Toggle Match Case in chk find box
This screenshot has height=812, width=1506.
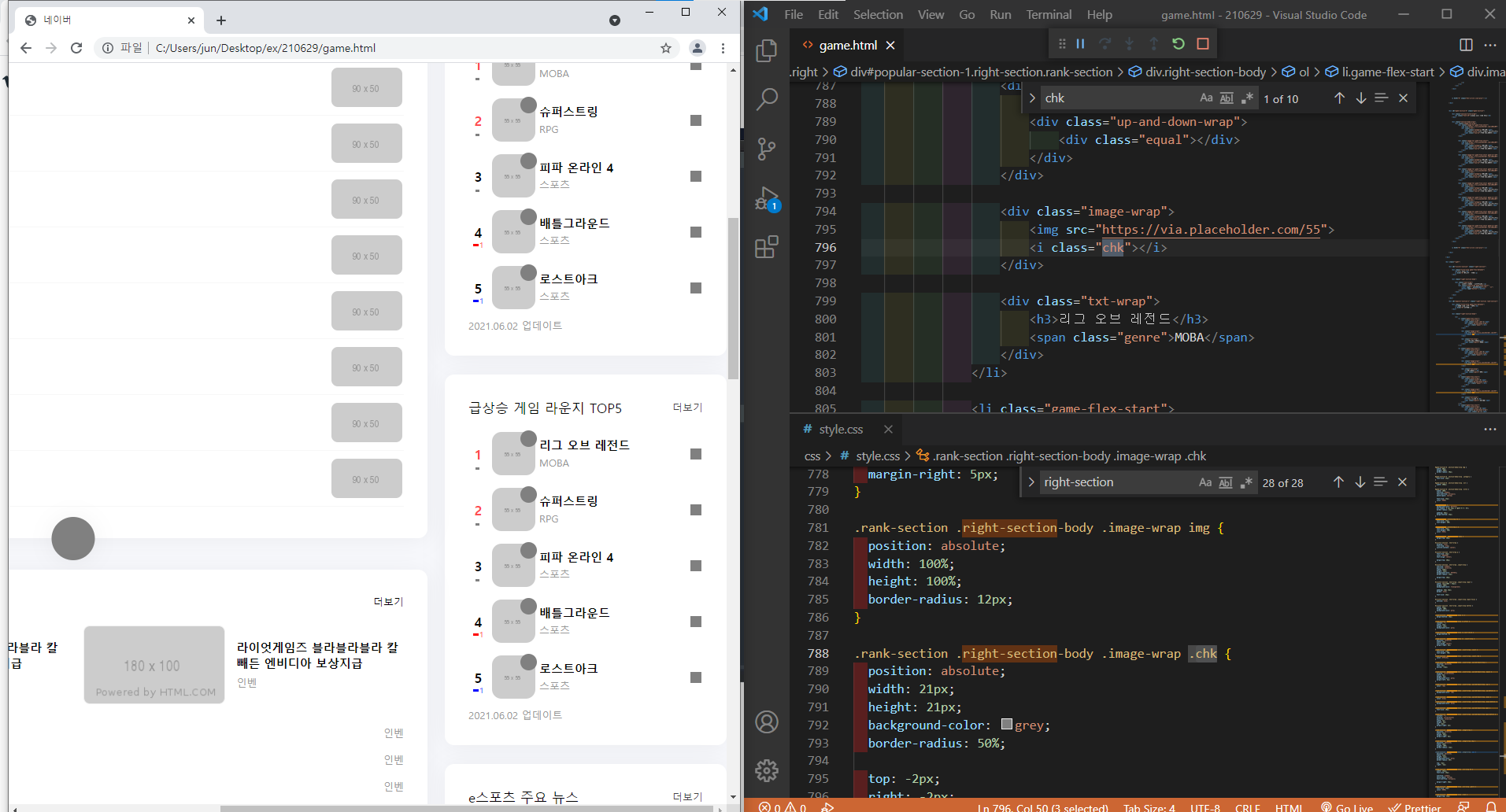(x=1205, y=98)
